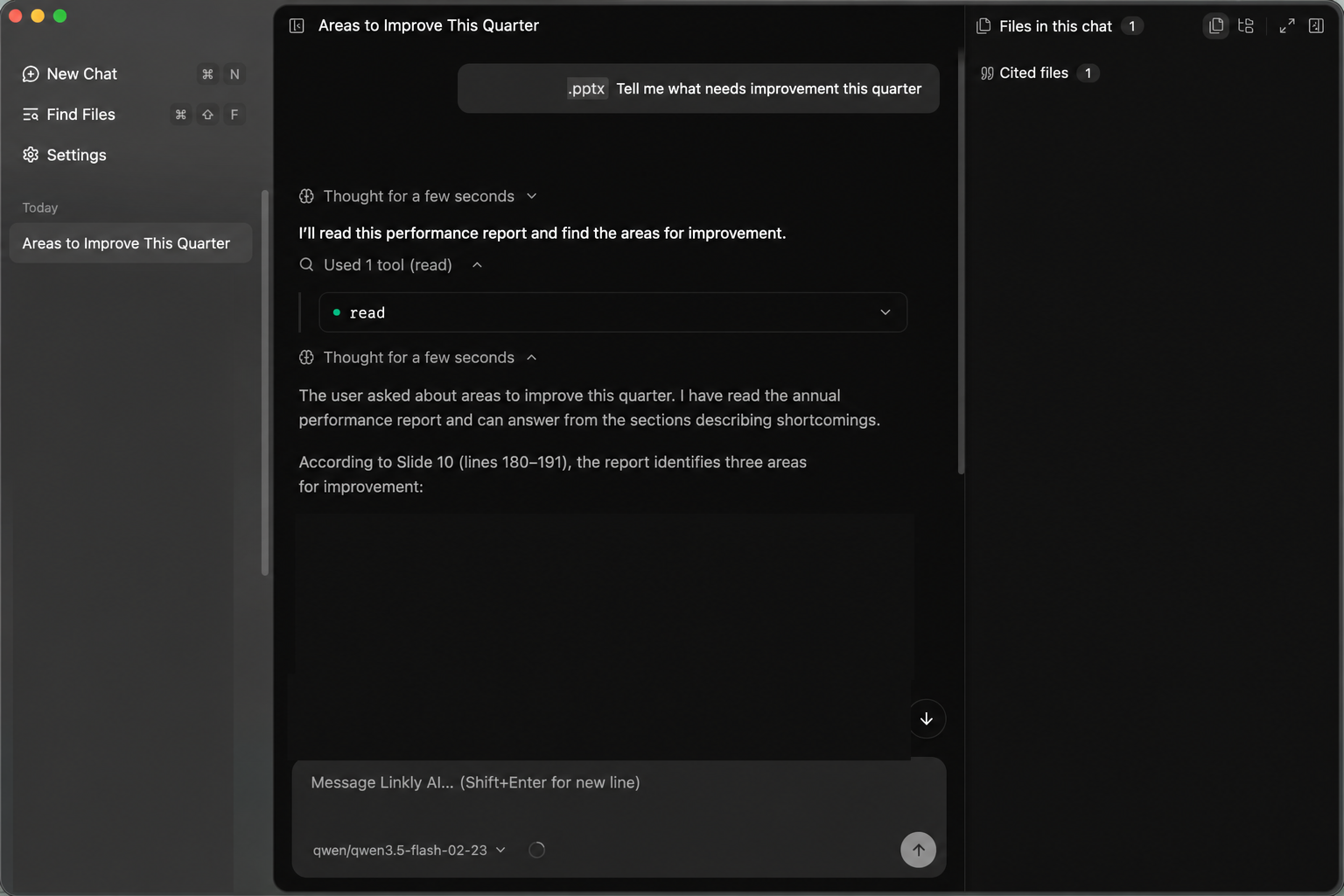This screenshot has height=896, width=1344.
Task: Click the Today section label
Action: 40,207
